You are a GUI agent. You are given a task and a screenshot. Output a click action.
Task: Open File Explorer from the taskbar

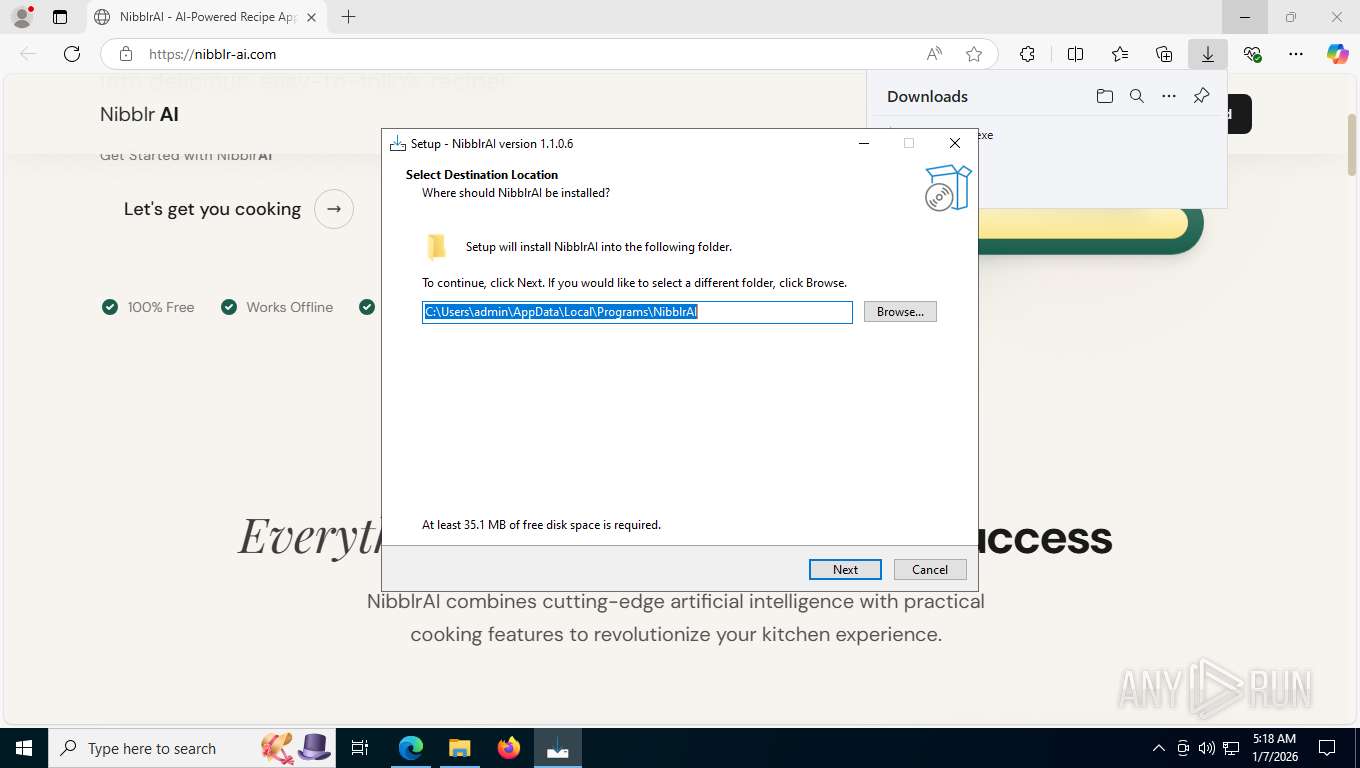pyautogui.click(x=459, y=748)
